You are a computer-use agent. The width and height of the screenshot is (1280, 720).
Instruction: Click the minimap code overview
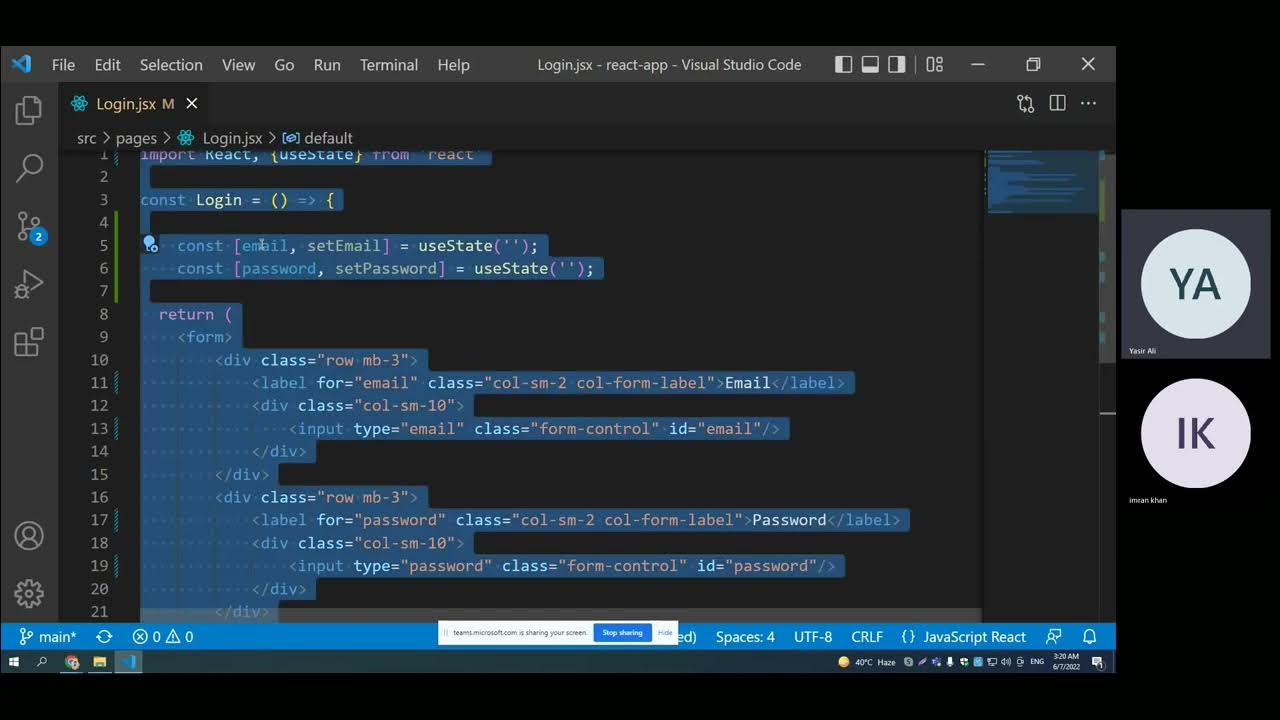click(x=1040, y=182)
